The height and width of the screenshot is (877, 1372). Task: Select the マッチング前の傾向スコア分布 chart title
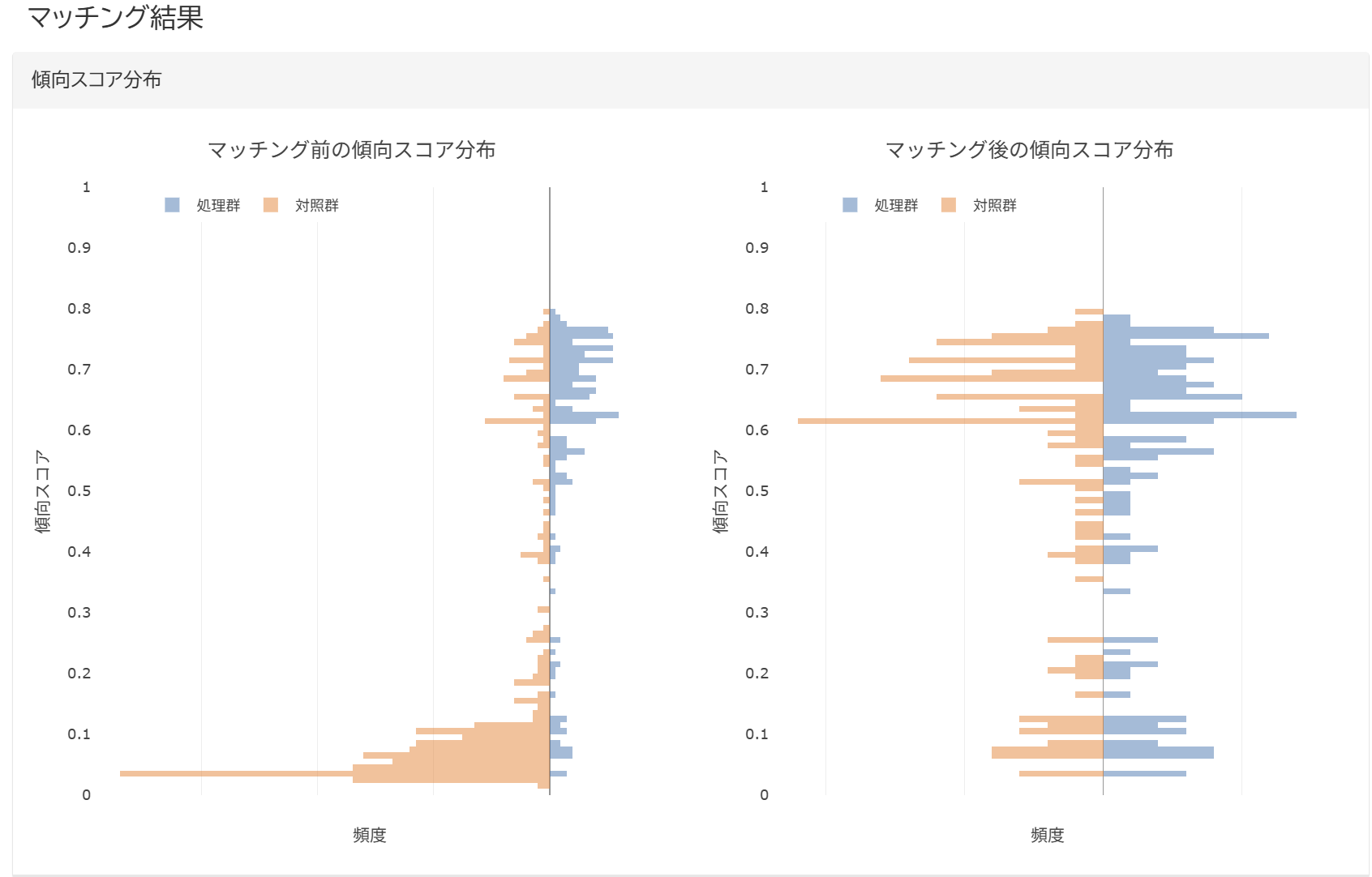point(351,150)
